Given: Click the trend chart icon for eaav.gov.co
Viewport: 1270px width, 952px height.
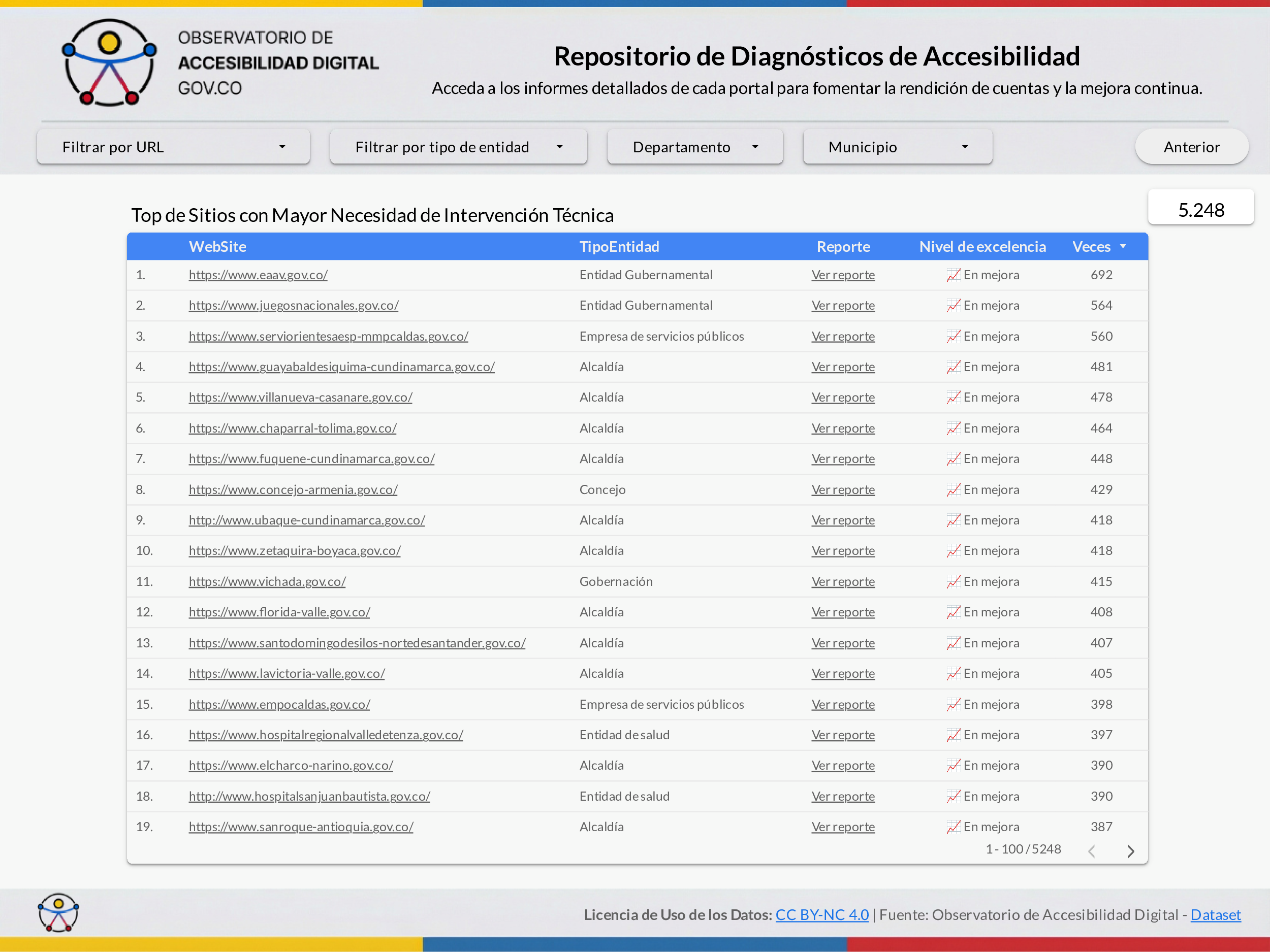Looking at the screenshot, I should coord(953,275).
